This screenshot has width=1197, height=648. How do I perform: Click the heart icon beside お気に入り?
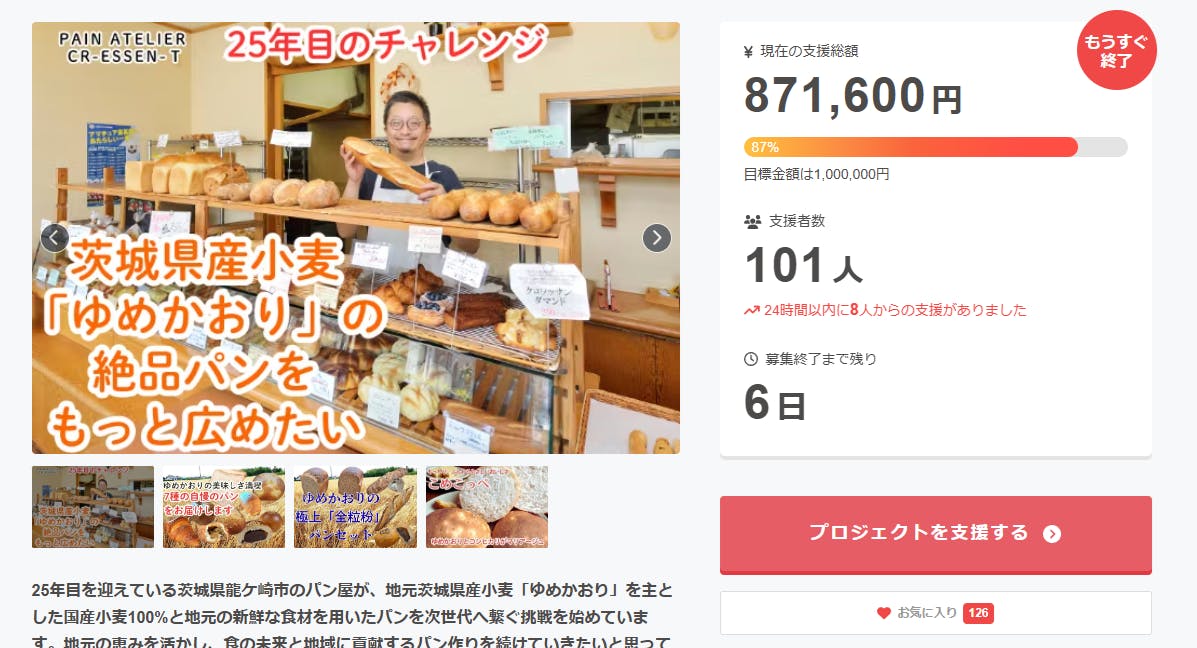[883, 613]
